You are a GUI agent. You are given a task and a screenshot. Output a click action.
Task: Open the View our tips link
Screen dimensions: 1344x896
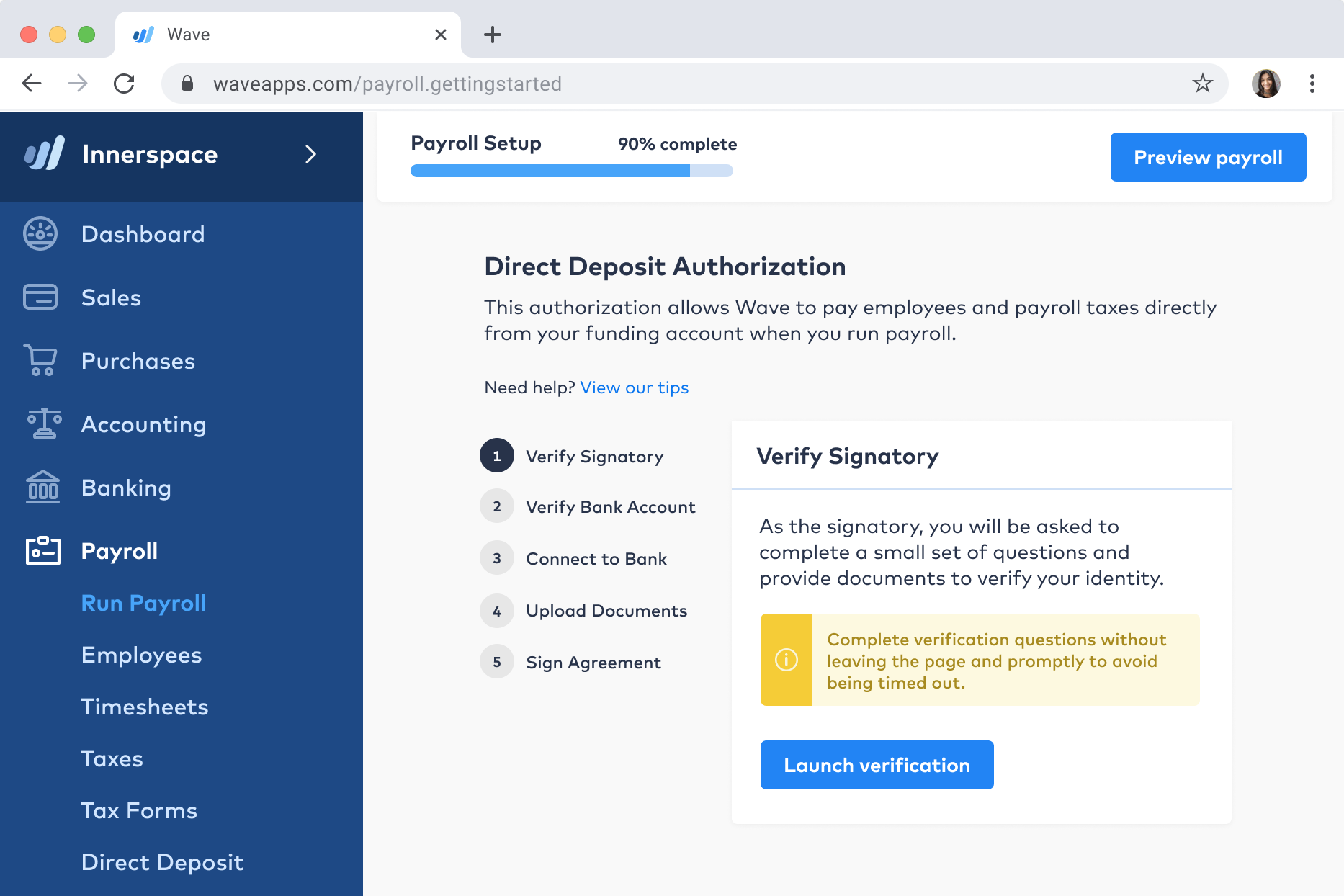[635, 387]
